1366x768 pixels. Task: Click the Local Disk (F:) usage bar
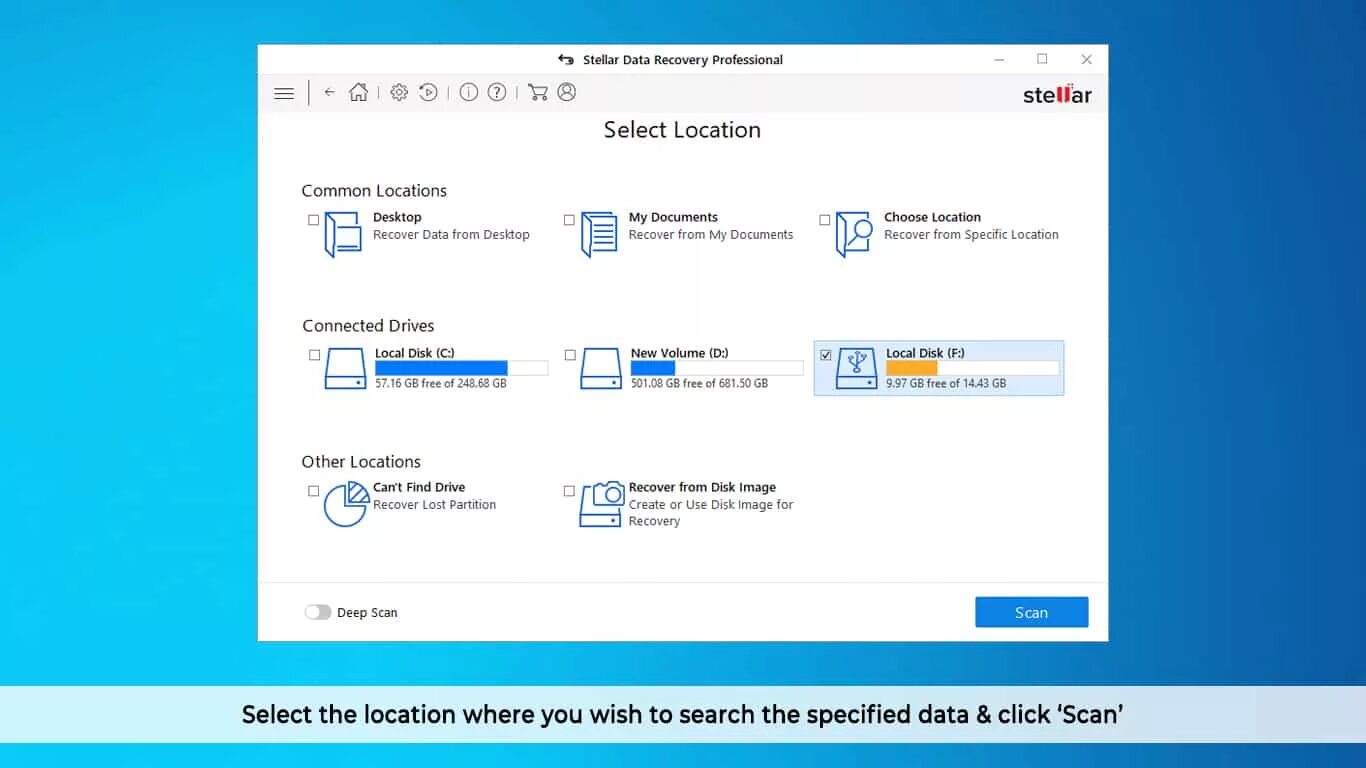[x=972, y=368]
